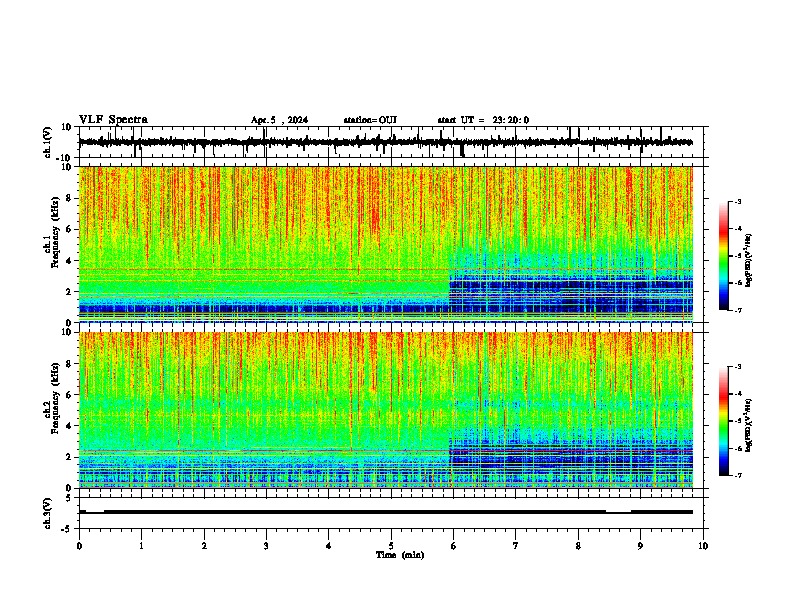
Task: Select the ch.1 "Frequency (kHz)" axis label
Action: coord(55,233)
